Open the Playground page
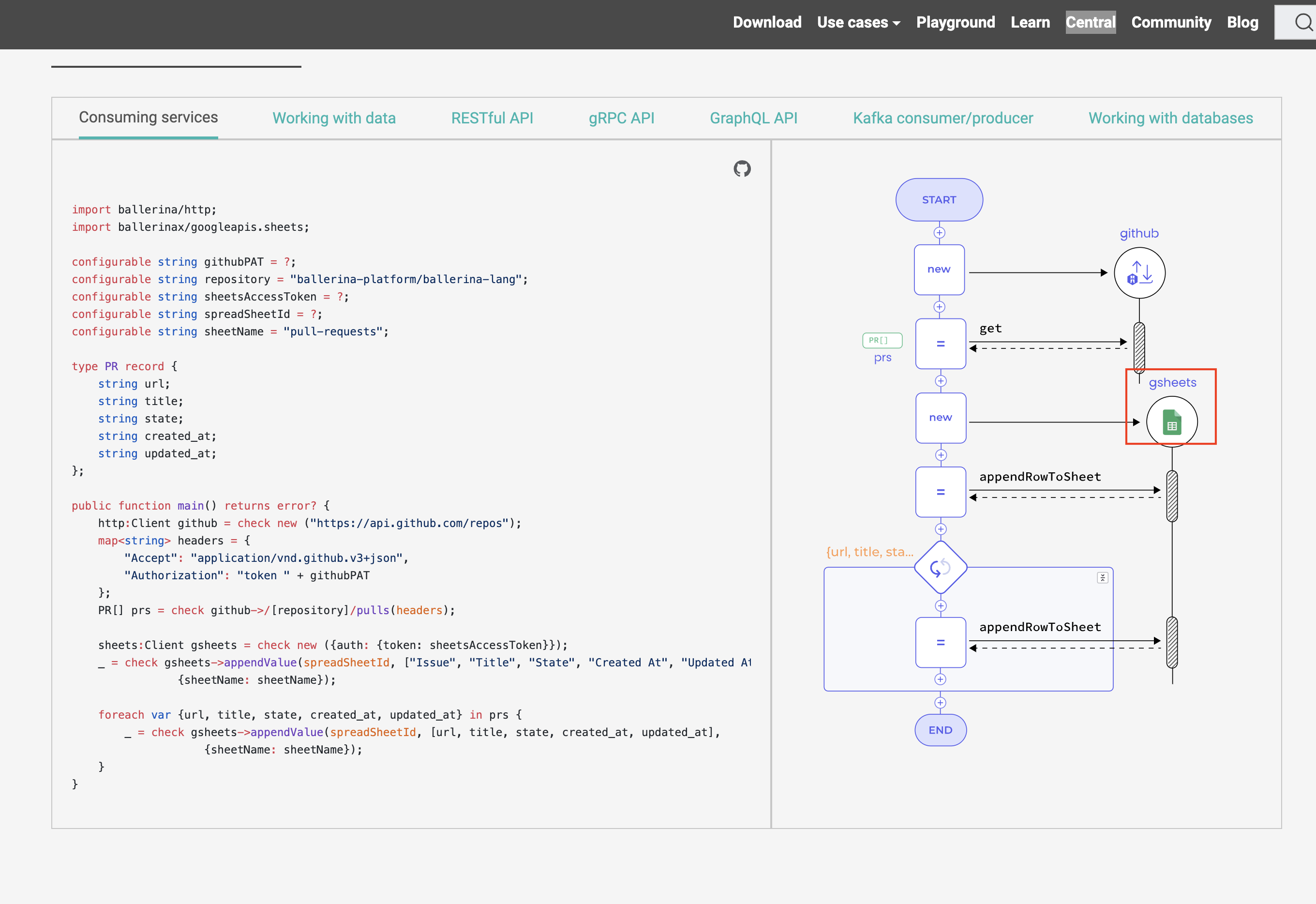 [x=955, y=22]
